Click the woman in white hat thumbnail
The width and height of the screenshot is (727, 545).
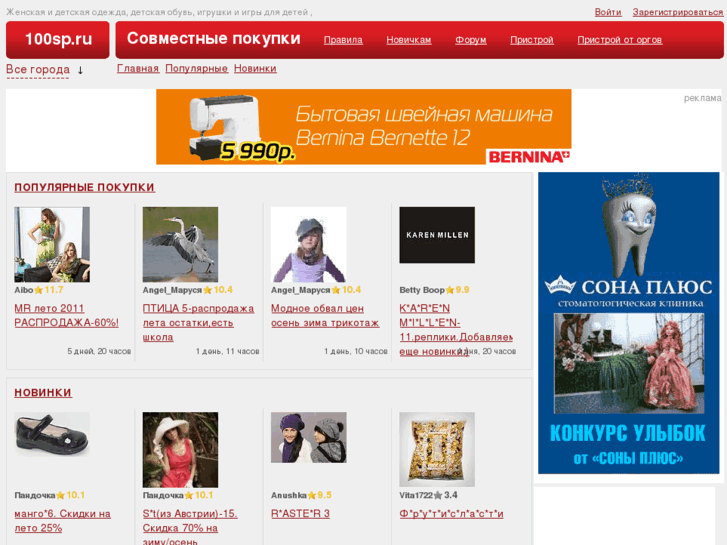pos(180,450)
